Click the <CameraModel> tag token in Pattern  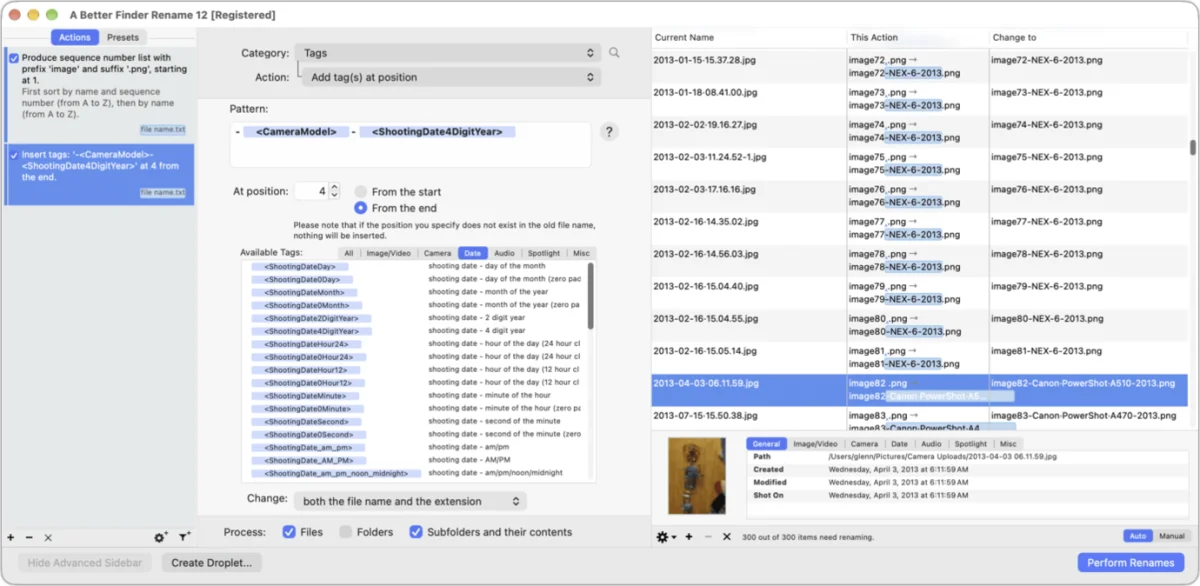296,132
